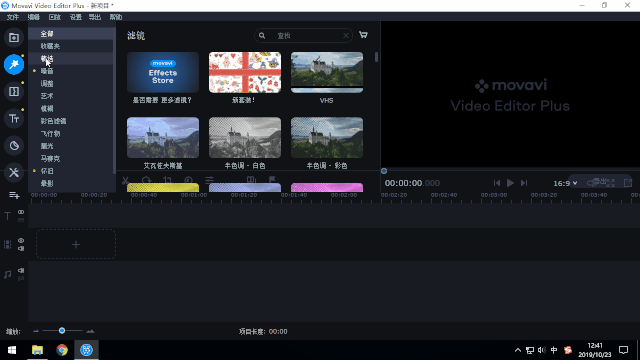Open File Explorer from taskbar
Screen dimensions: 640x360
[x=38, y=350]
